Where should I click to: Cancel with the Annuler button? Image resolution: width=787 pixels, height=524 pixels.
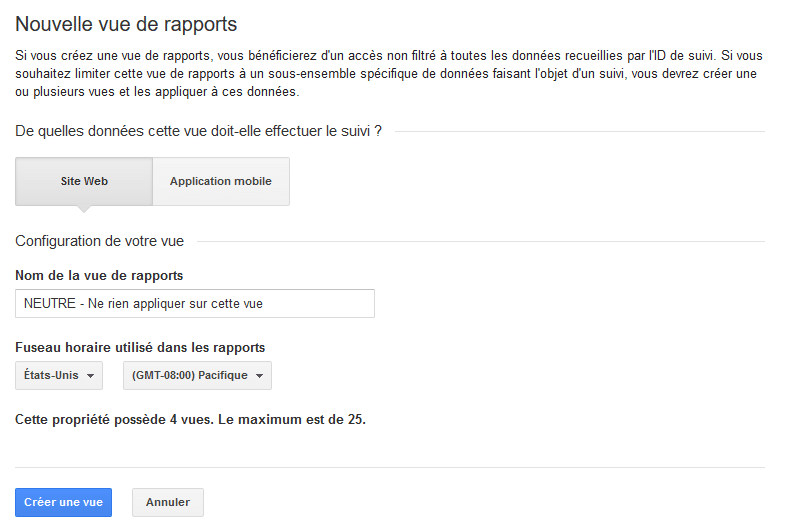(168, 502)
